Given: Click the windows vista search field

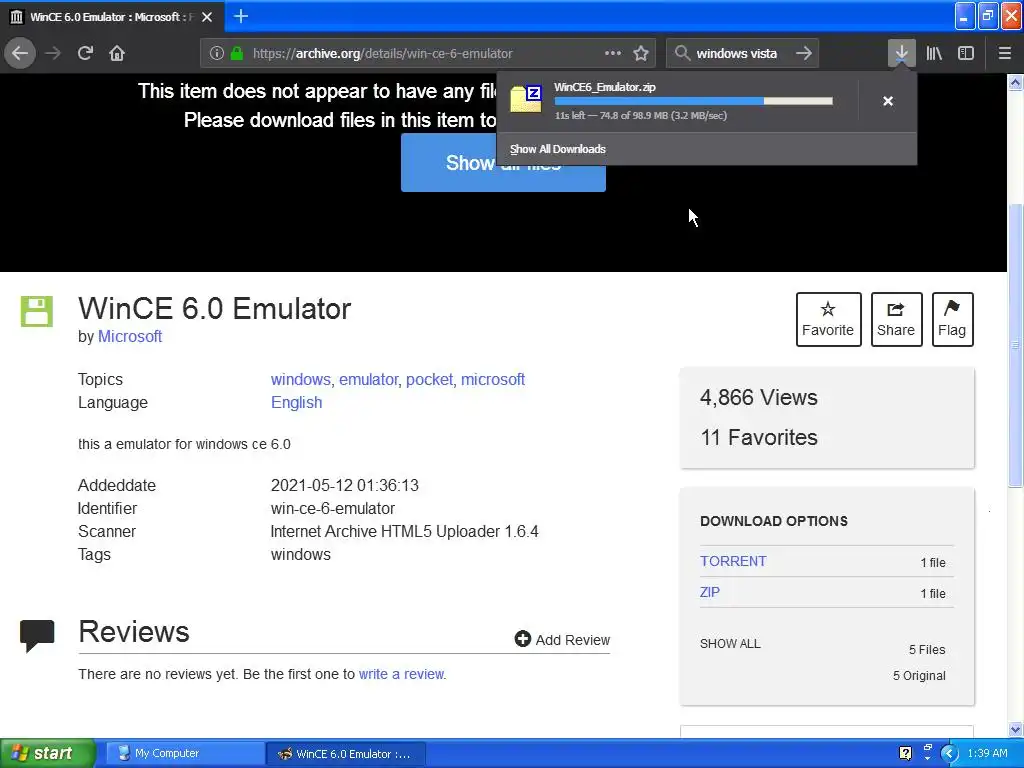Looking at the screenshot, I should coord(741,54).
